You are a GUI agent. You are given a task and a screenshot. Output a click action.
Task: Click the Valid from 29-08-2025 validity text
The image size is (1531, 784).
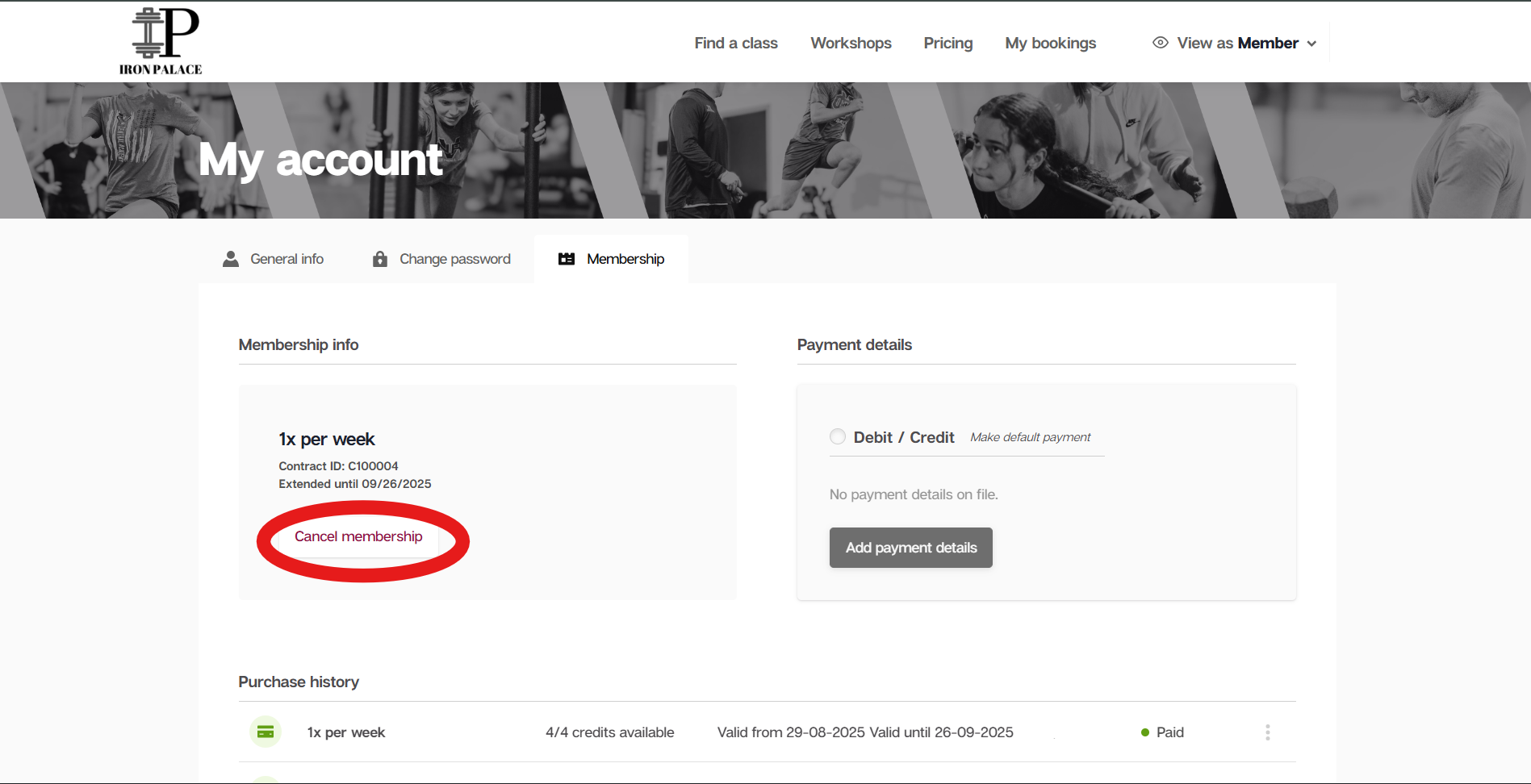(x=865, y=732)
